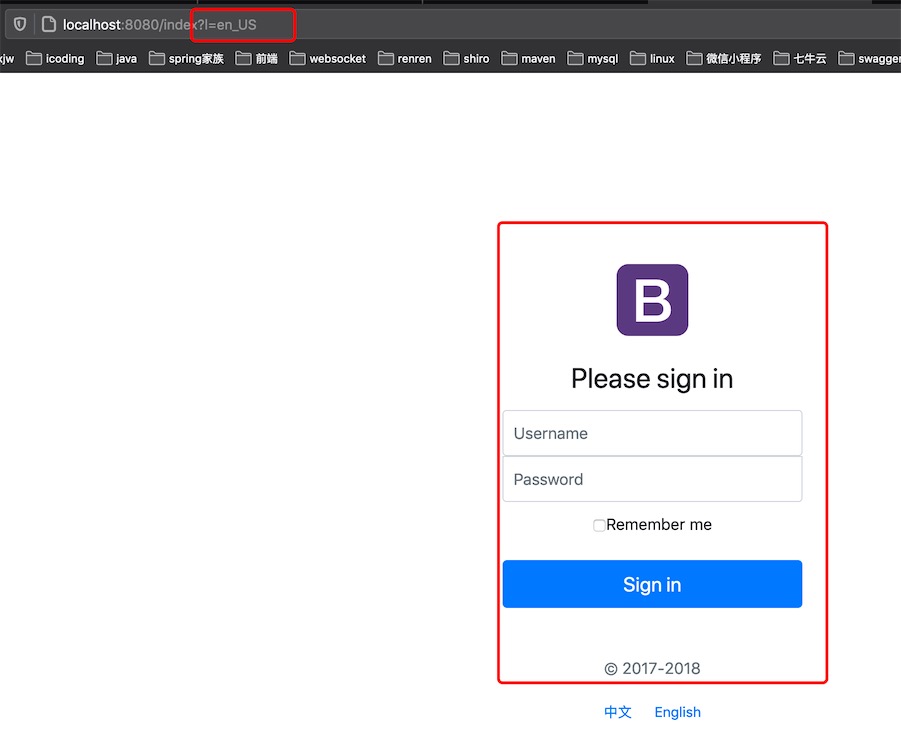901x740 pixels.
Task: Open the java bookmark folder
Action: pos(117,59)
